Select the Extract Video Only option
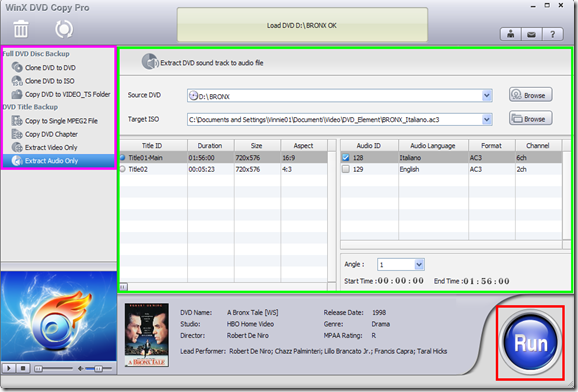The width and height of the screenshot is (578, 392). coord(51,148)
